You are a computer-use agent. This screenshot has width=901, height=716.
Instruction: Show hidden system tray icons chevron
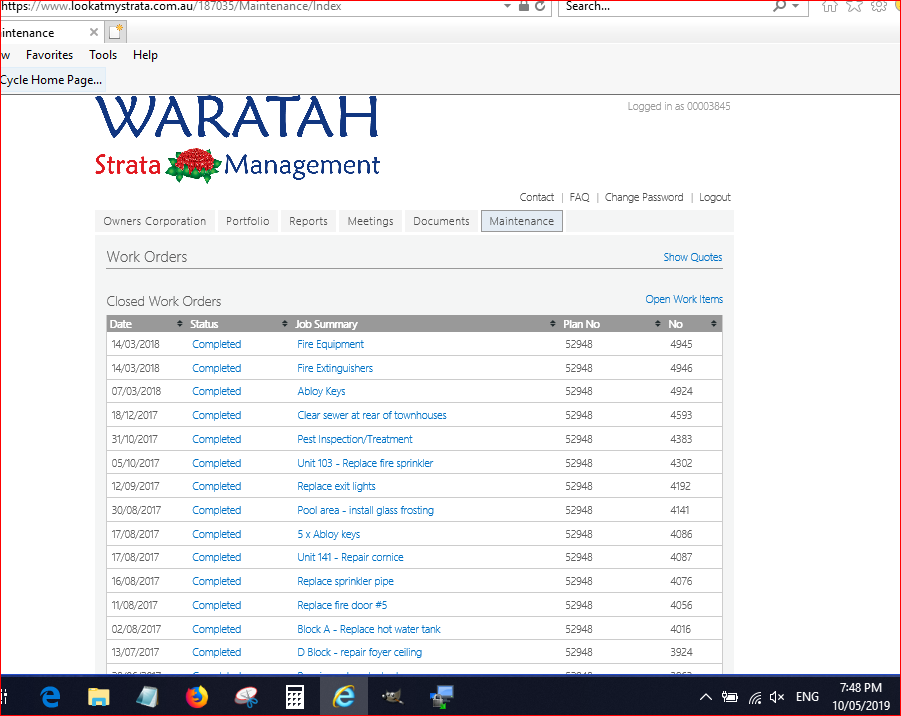point(705,697)
